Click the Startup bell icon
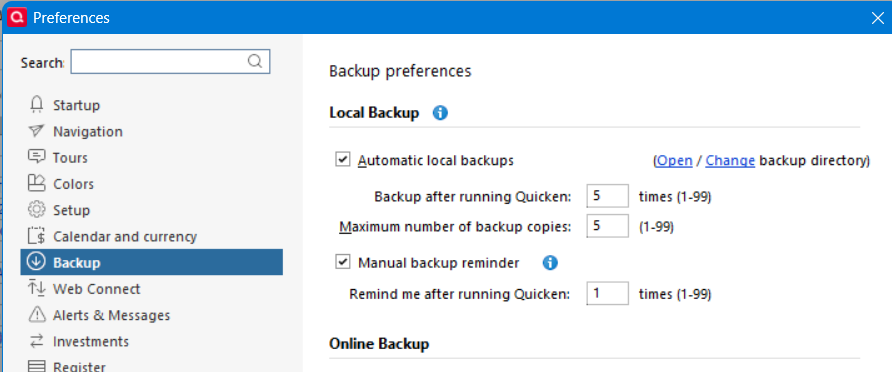This screenshot has width=892, height=372. (x=36, y=105)
